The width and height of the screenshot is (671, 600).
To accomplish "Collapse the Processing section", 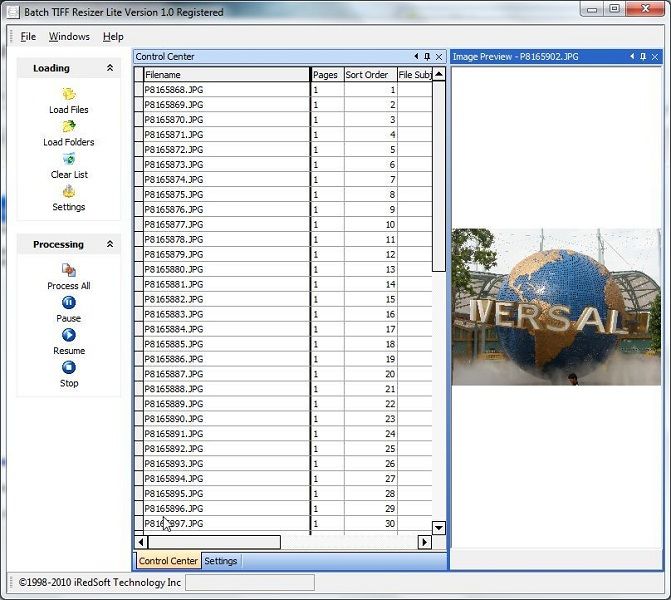I will pyautogui.click(x=110, y=244).
